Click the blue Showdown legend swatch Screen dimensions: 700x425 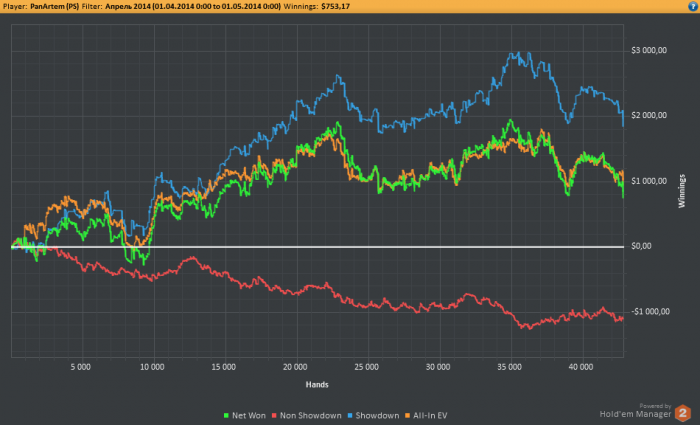pyautogui.click(x=350, y=416)
